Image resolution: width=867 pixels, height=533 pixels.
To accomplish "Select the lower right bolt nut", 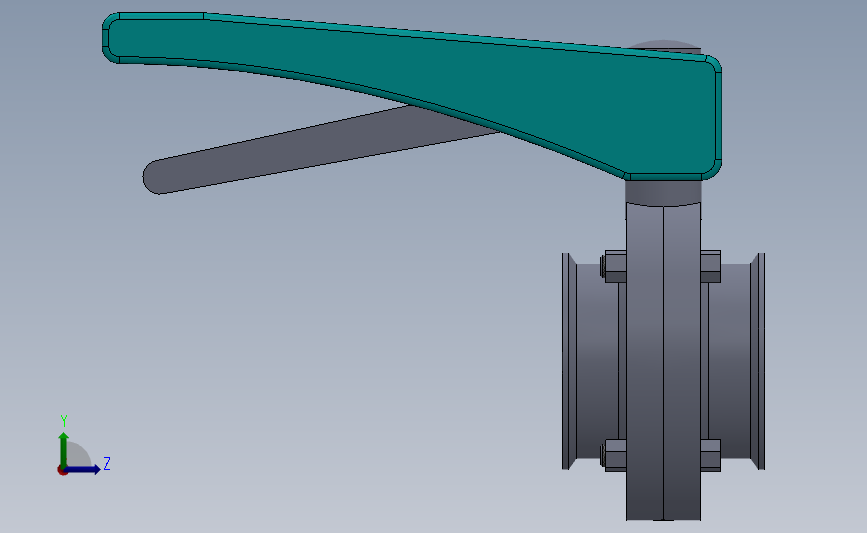I will click(711, 455).
